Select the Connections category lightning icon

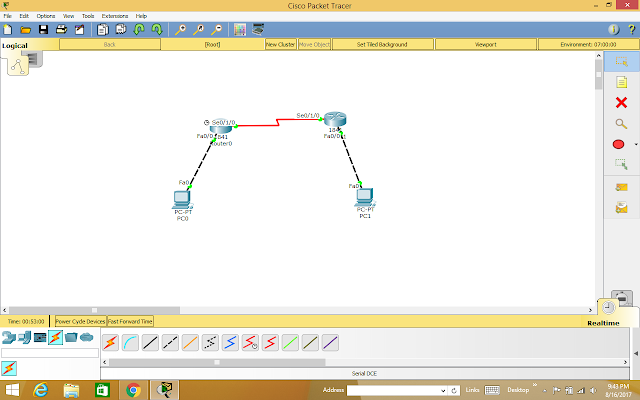coord(55,338)
